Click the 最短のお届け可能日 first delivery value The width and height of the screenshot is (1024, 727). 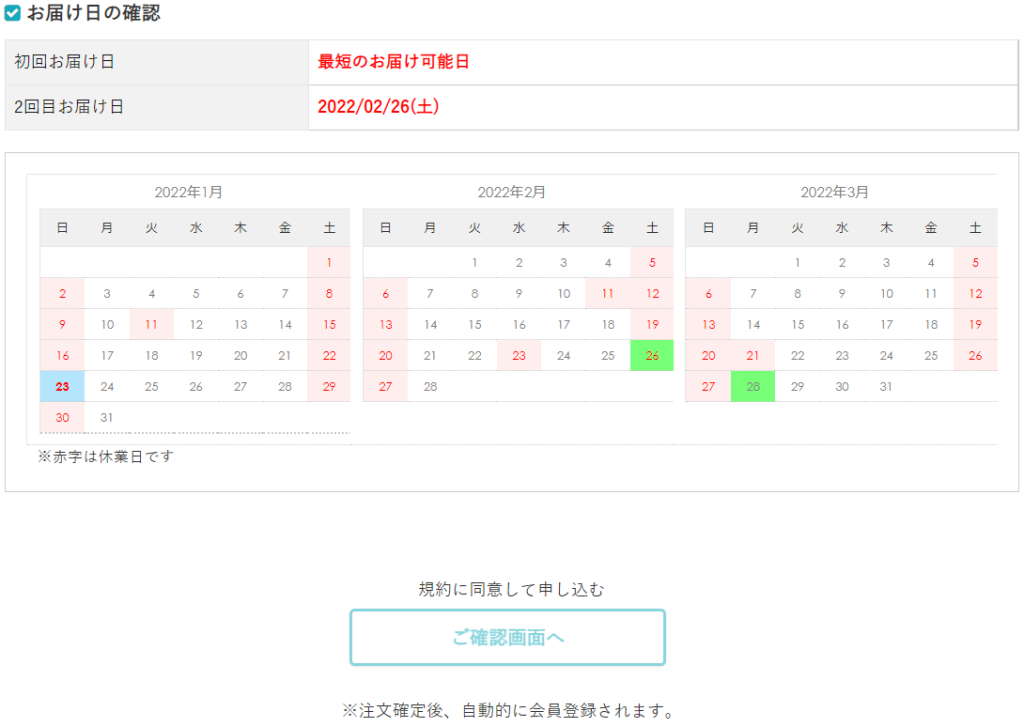coord(393,62)
